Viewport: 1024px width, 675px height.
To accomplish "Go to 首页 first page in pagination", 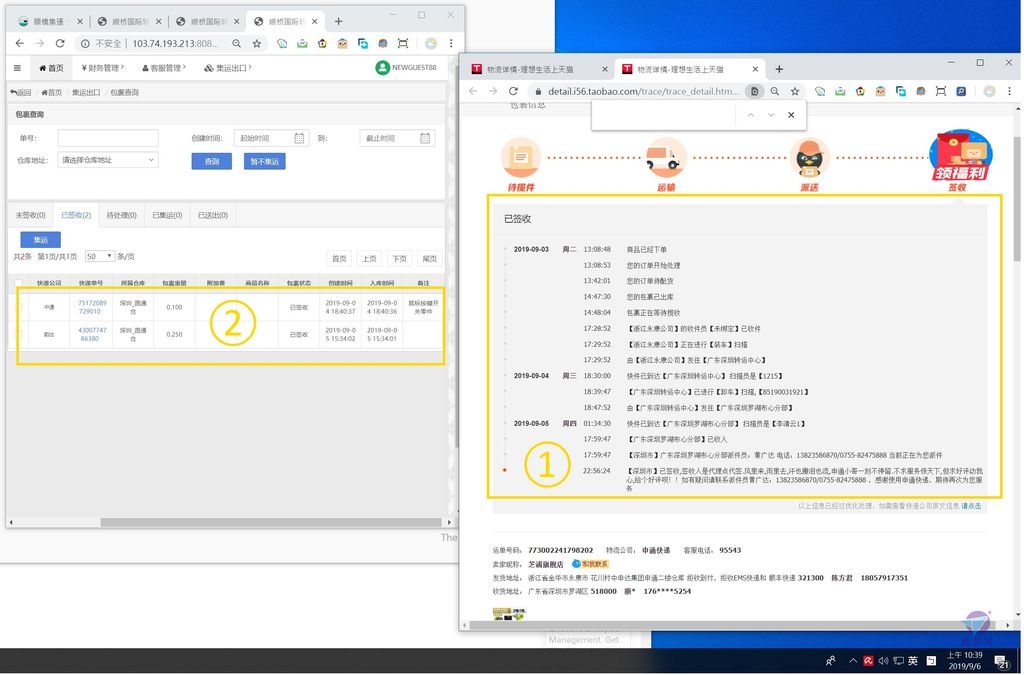I will (339, 259).
